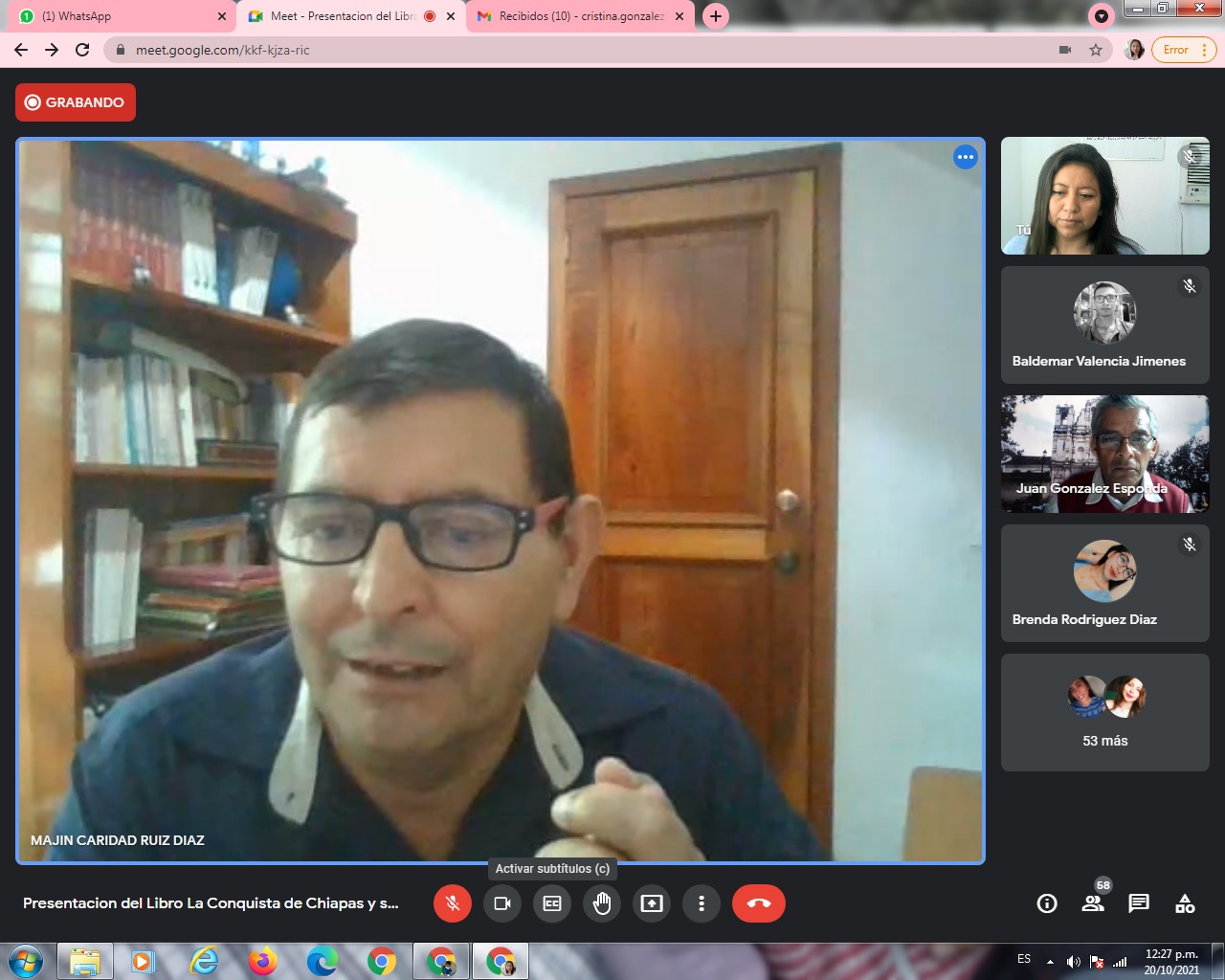This screenshot has height=980, width=1225.
Task: View site information lock icon
Action: (121, 50)
